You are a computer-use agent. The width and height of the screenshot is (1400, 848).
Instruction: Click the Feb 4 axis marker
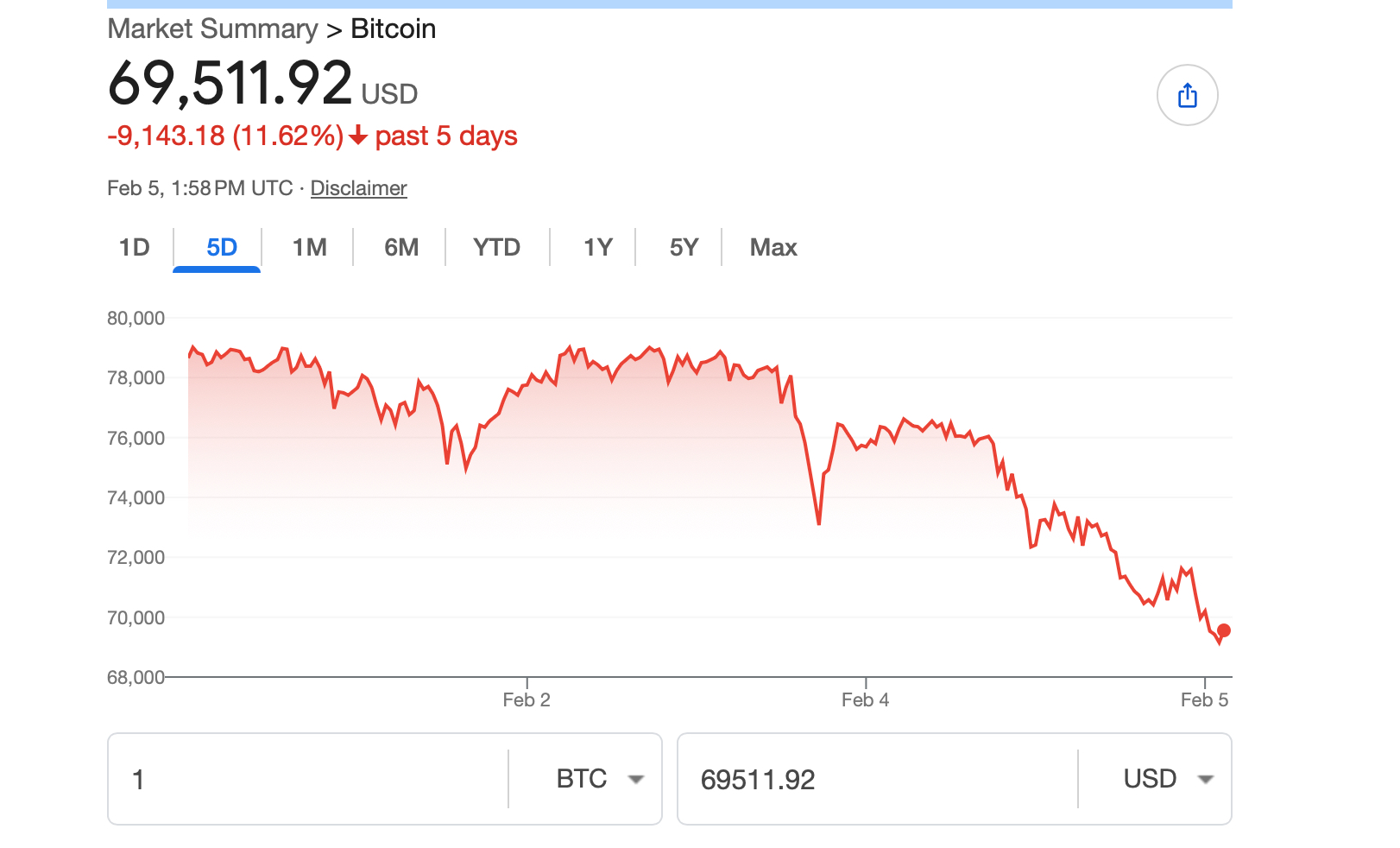(865, 699)
